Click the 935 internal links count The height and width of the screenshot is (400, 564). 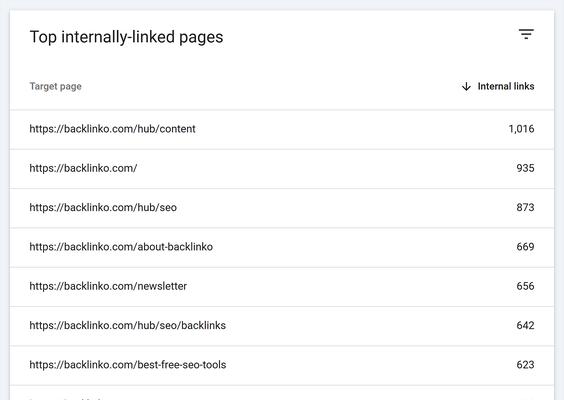525,168
